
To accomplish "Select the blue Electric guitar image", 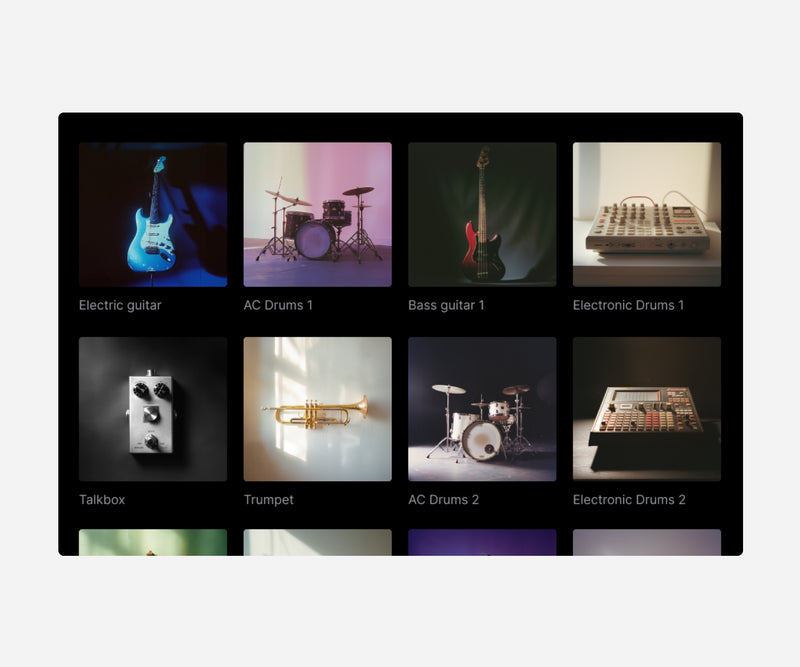I will click(153, 214).
